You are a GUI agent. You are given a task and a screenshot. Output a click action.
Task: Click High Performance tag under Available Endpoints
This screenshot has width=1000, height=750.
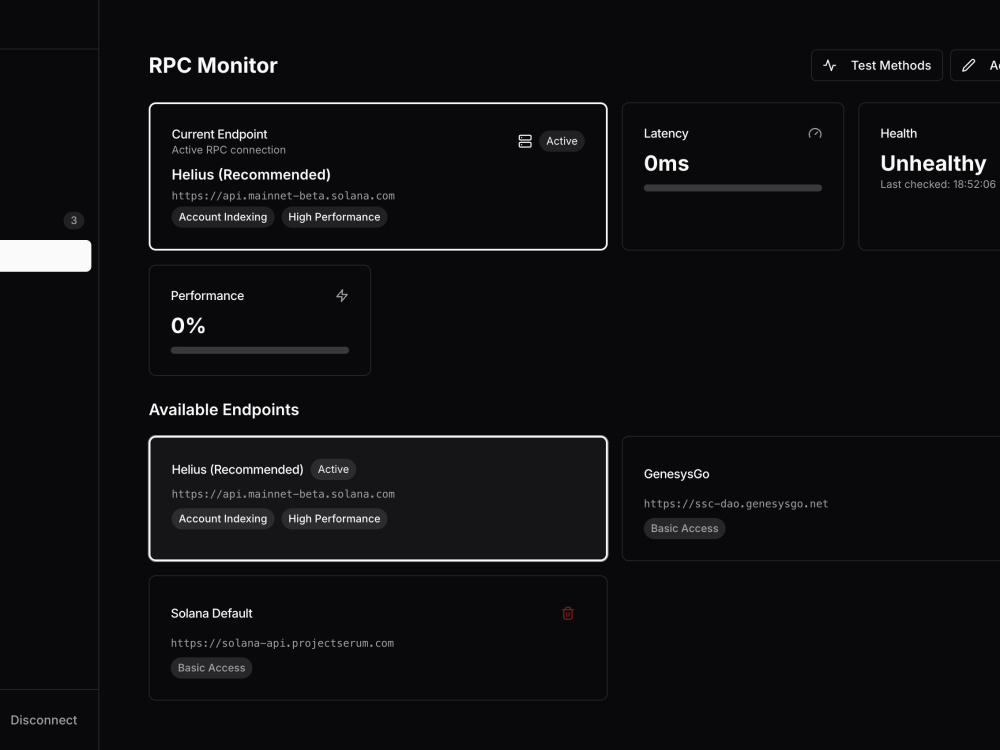[334, 518]
